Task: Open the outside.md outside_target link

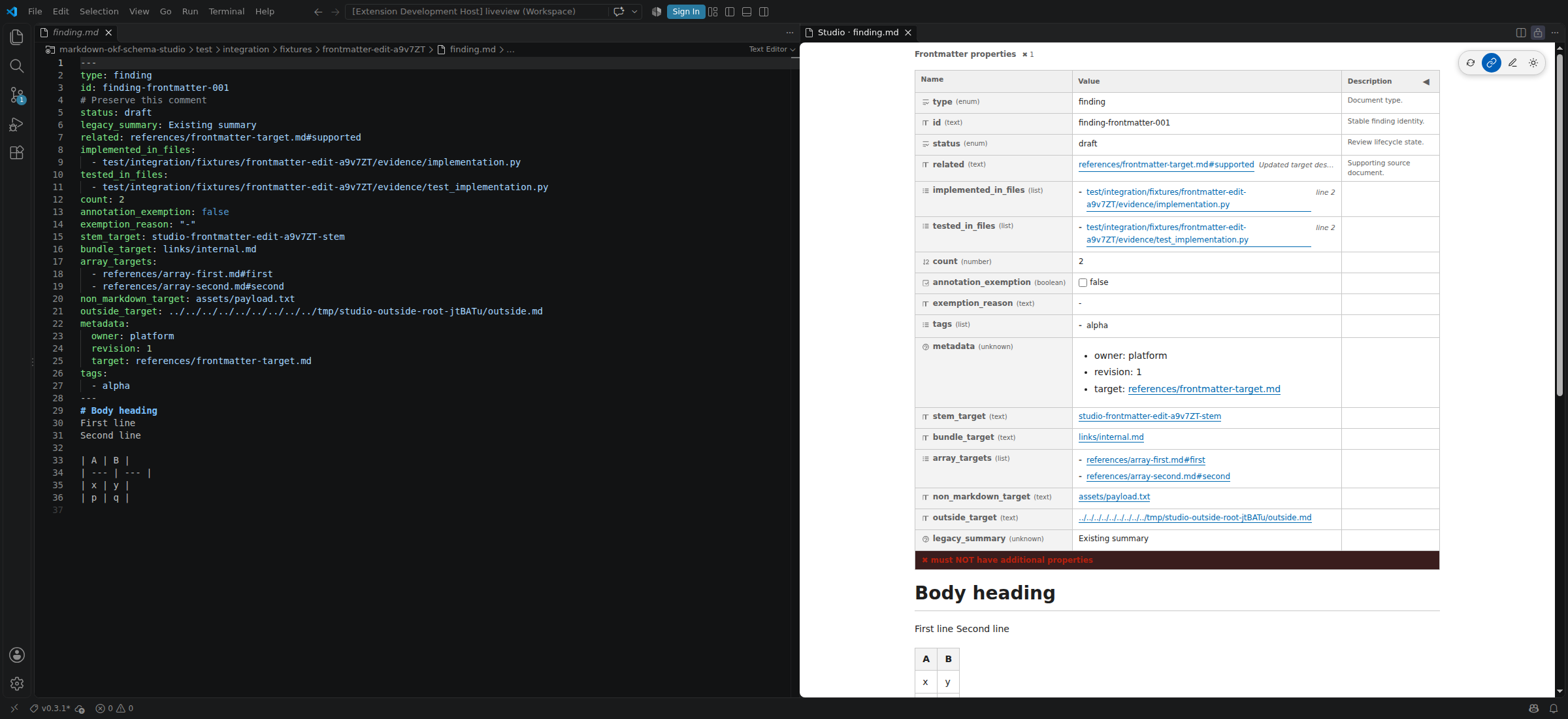Action: pos(1195,518)
